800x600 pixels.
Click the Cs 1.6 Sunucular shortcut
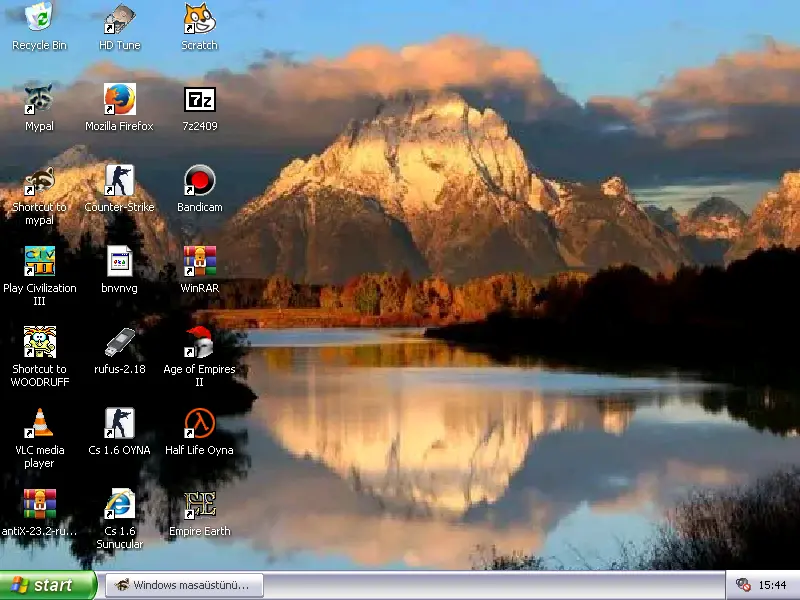pyautogui.click(x=119, y=504)
